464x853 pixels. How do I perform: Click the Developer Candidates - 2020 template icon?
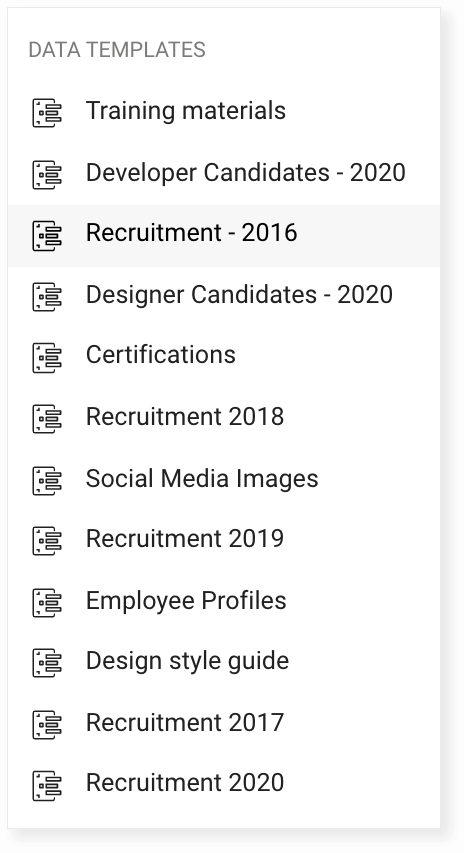(x=47, y=175)
